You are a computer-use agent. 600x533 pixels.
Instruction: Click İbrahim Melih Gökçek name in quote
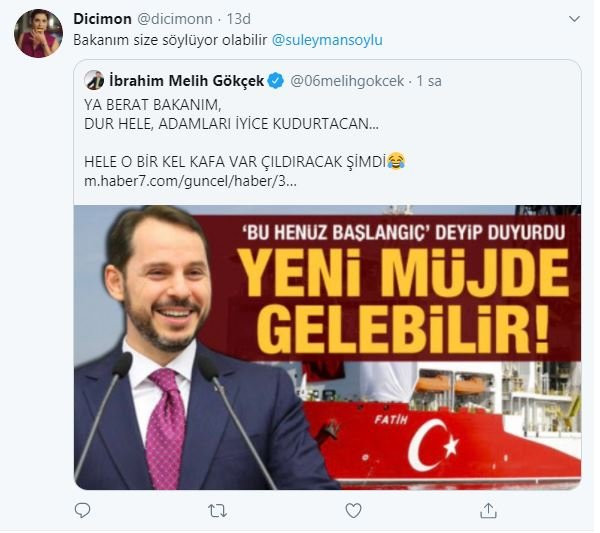pos(186,81)
